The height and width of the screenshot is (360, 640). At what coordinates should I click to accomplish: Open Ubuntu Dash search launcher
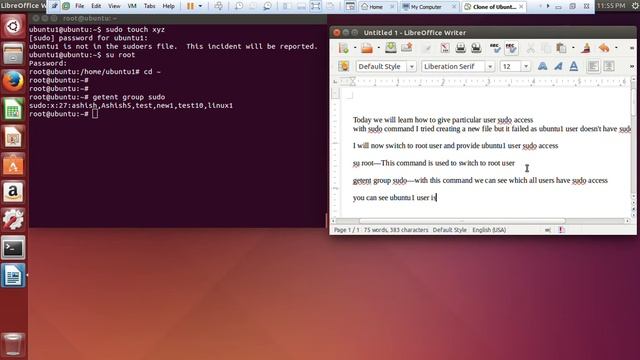(x=13, y=27)
